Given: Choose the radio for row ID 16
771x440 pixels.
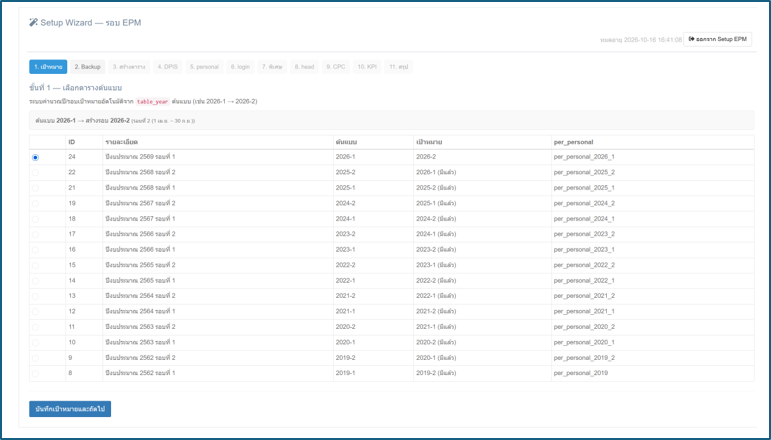Looking at the screenshot, I should (35, 250).
